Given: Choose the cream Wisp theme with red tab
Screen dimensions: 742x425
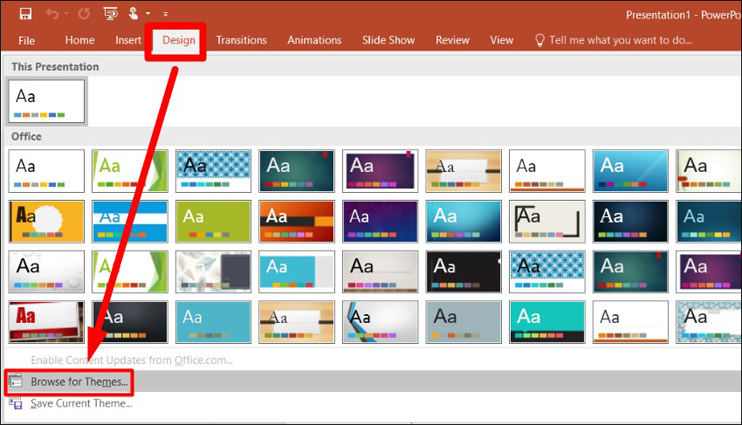Looking at the screenshot, I should click(x=708, y=171).
